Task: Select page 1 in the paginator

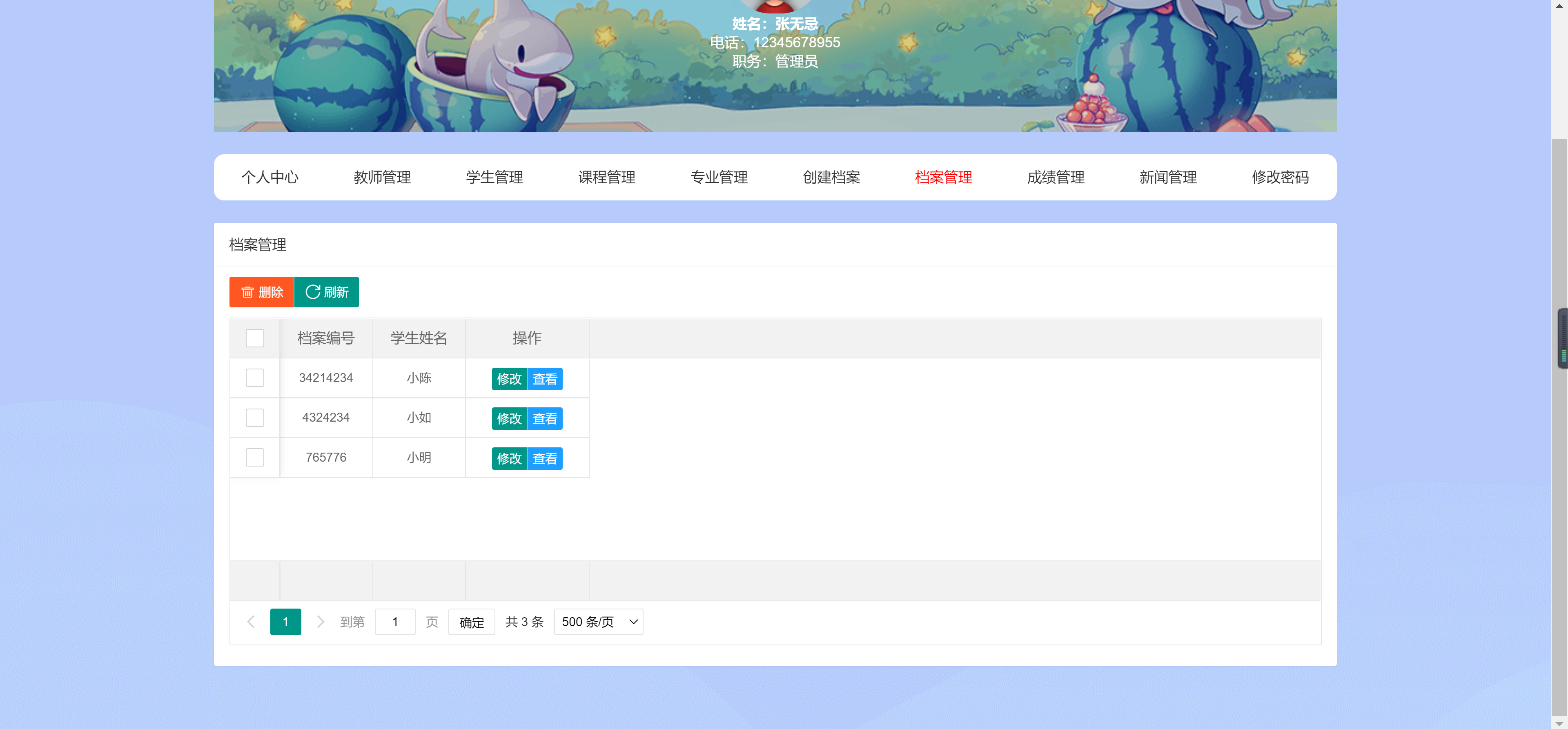Action: coord(285,621)
